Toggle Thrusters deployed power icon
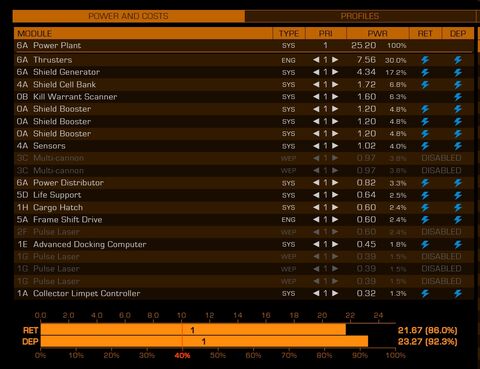 (x=458, y=60)
